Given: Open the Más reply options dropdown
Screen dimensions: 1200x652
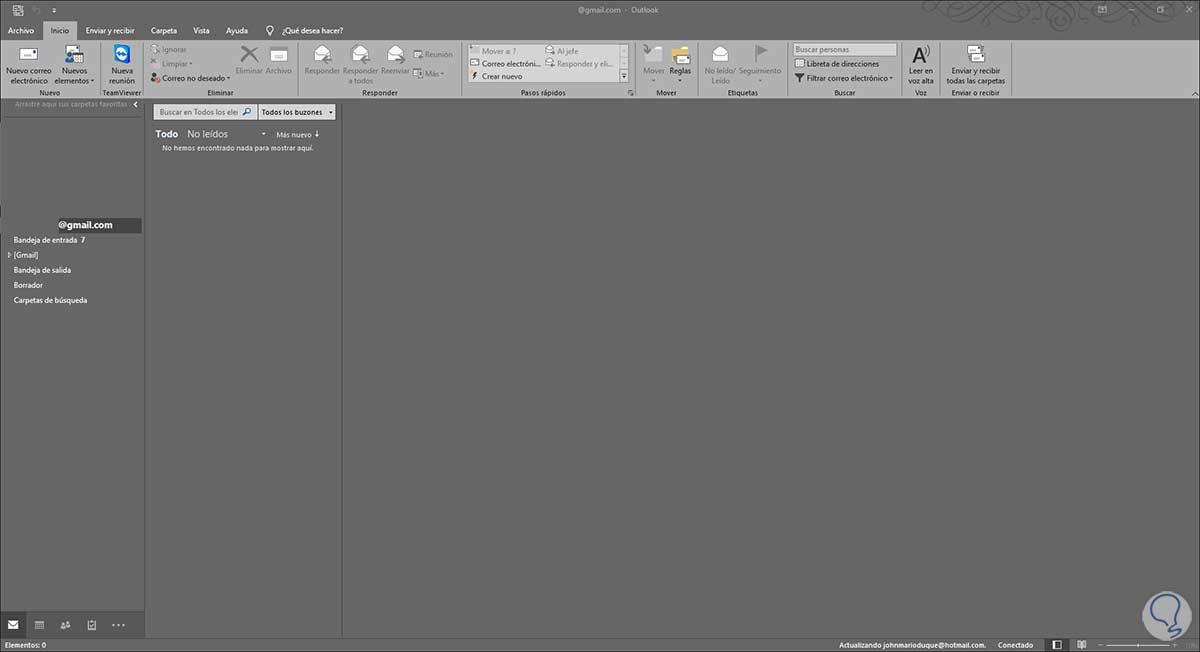Looking at the screenshot, I should pyautogui.click(x=429, y=73).
